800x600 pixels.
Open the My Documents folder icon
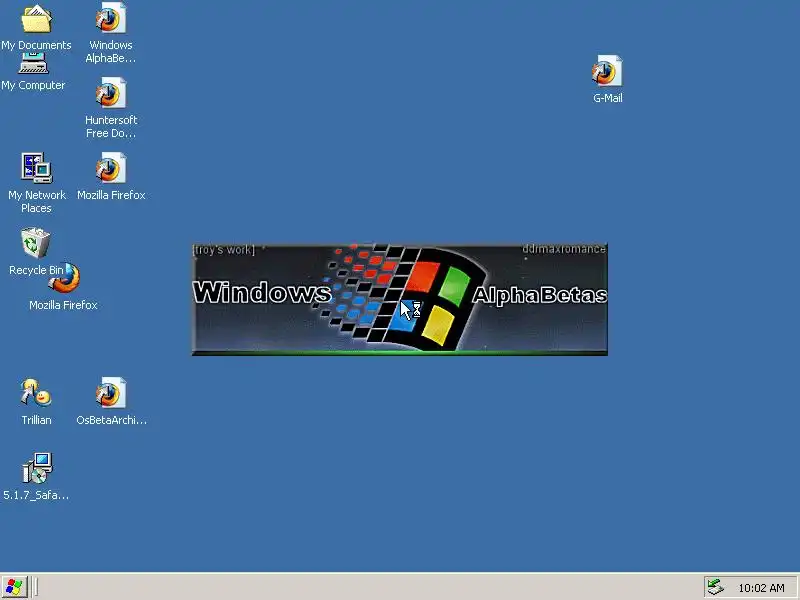point(36,19)
